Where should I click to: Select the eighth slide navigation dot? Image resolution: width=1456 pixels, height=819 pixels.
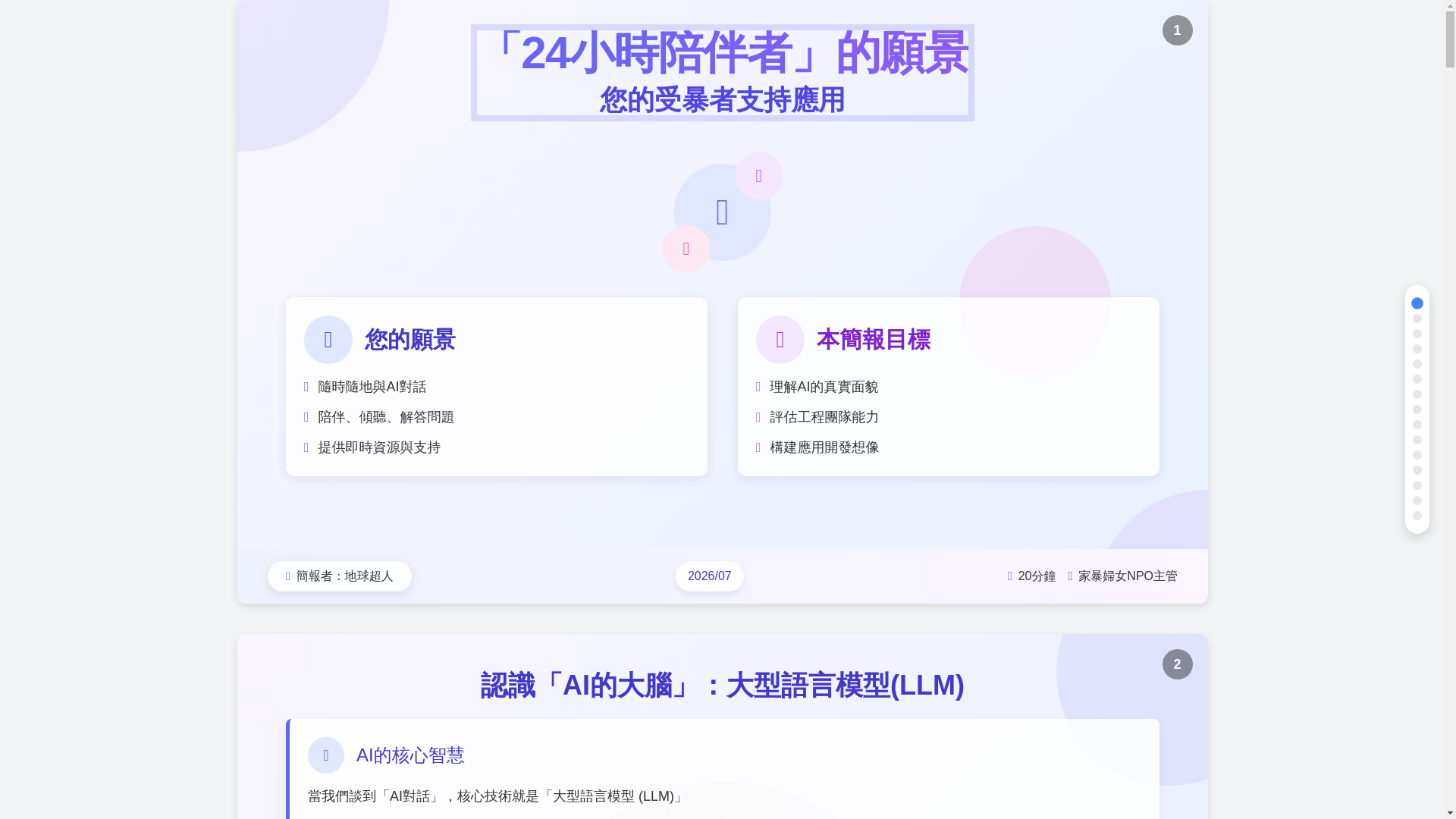pyautogui.click(x=1417, y=409)
